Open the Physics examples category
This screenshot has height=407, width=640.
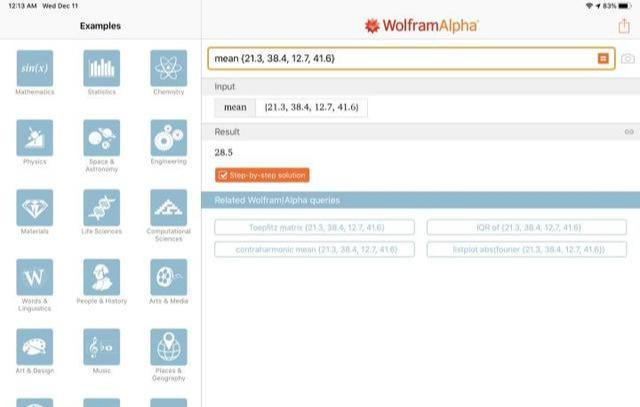35,138
